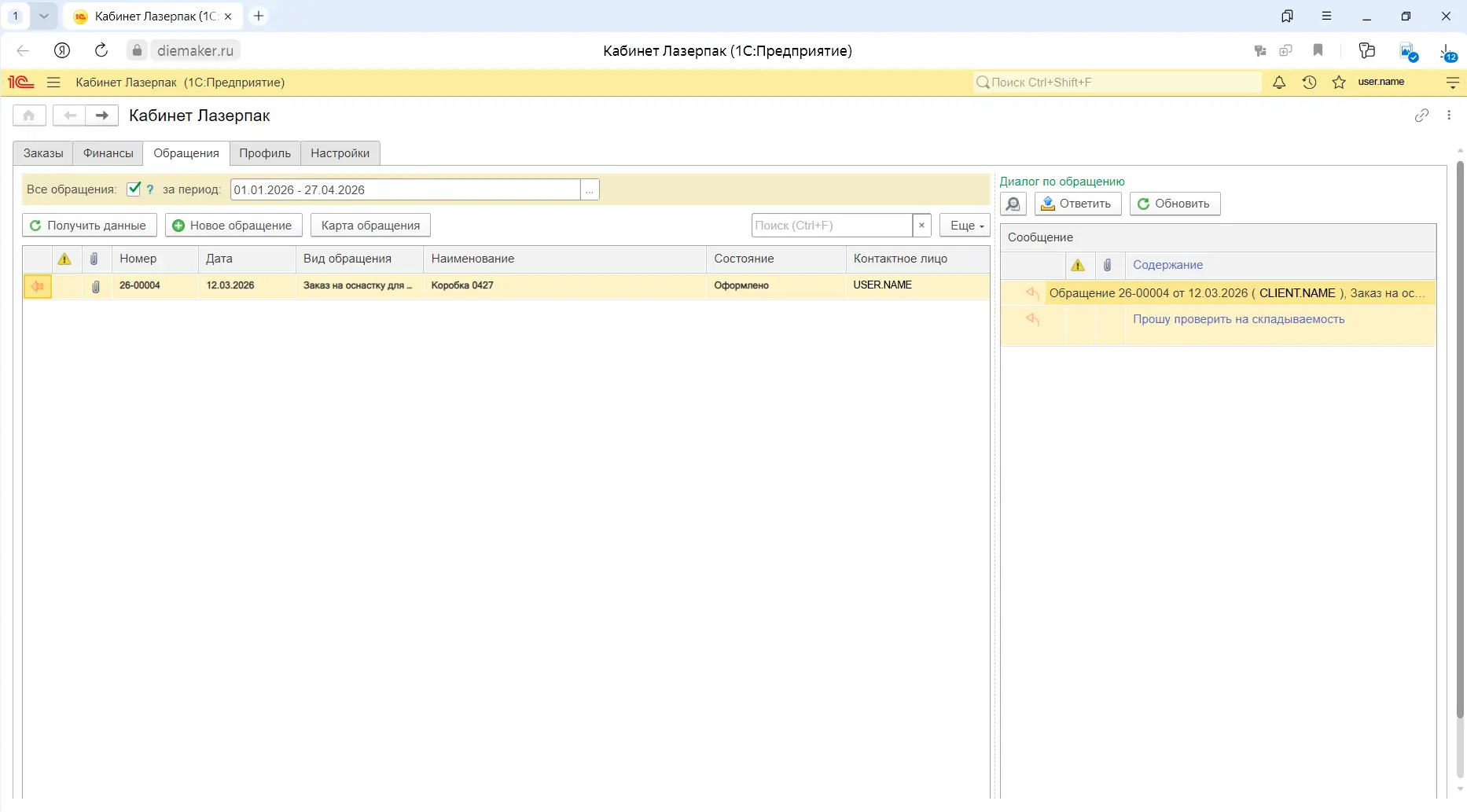Image resolution: width=1467 pixels, height=812 pixels.
Task: Sort by the "Дата" column header
Action: 247,259
